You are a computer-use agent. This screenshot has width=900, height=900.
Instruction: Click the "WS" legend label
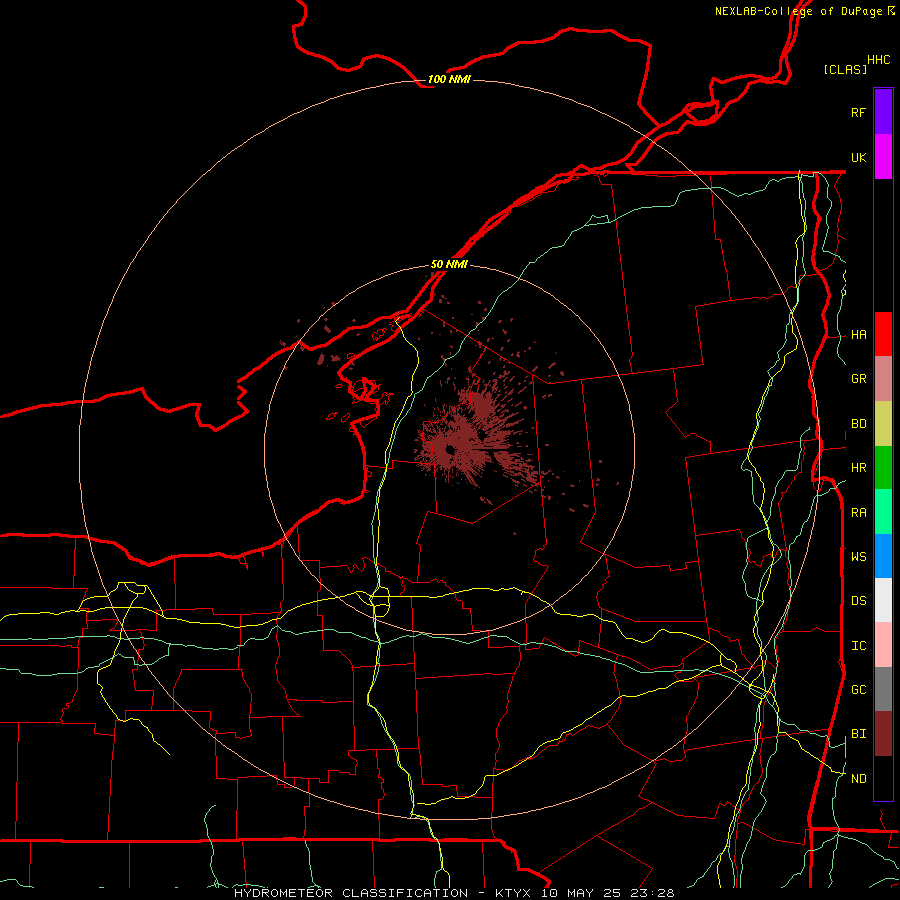tap(859, 556)
